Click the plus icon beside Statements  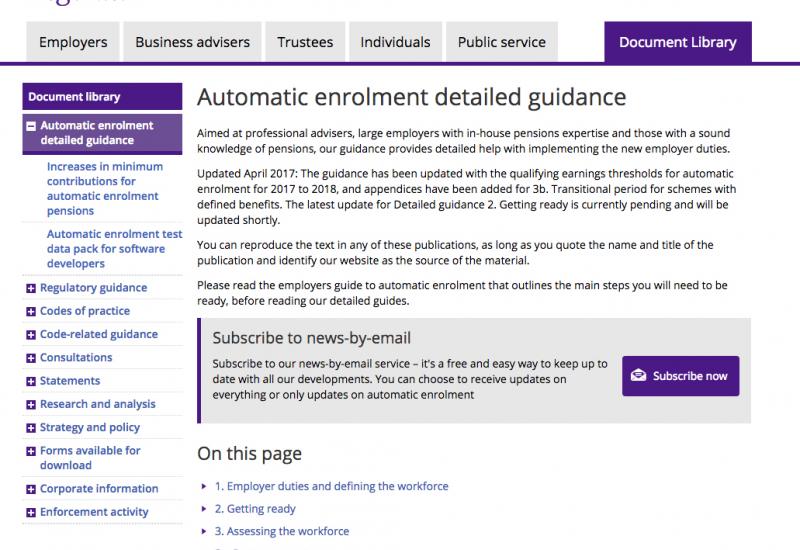point(31,382)
